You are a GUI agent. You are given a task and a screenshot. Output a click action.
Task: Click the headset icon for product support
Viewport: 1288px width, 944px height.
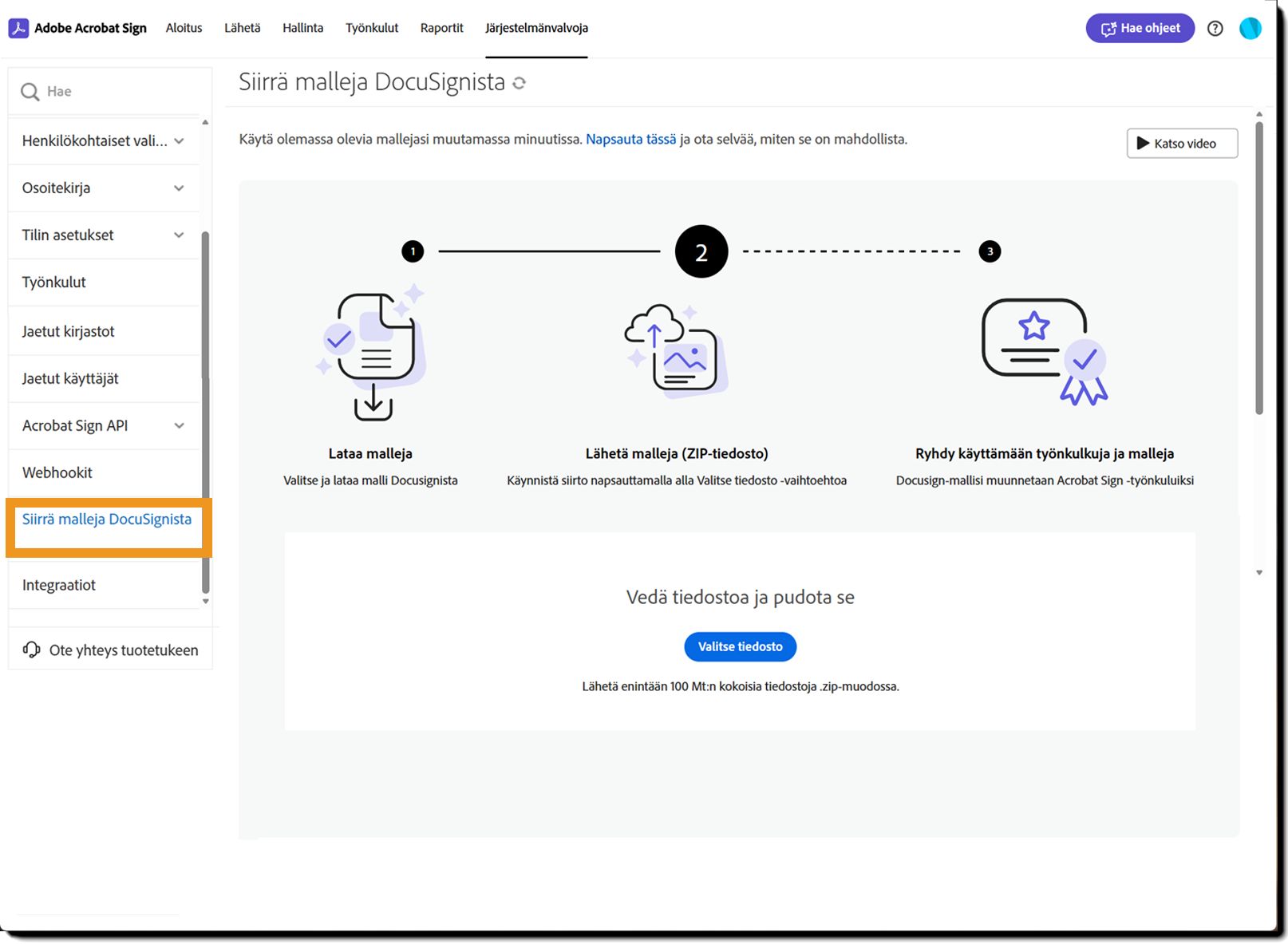[x=31, y=650]
